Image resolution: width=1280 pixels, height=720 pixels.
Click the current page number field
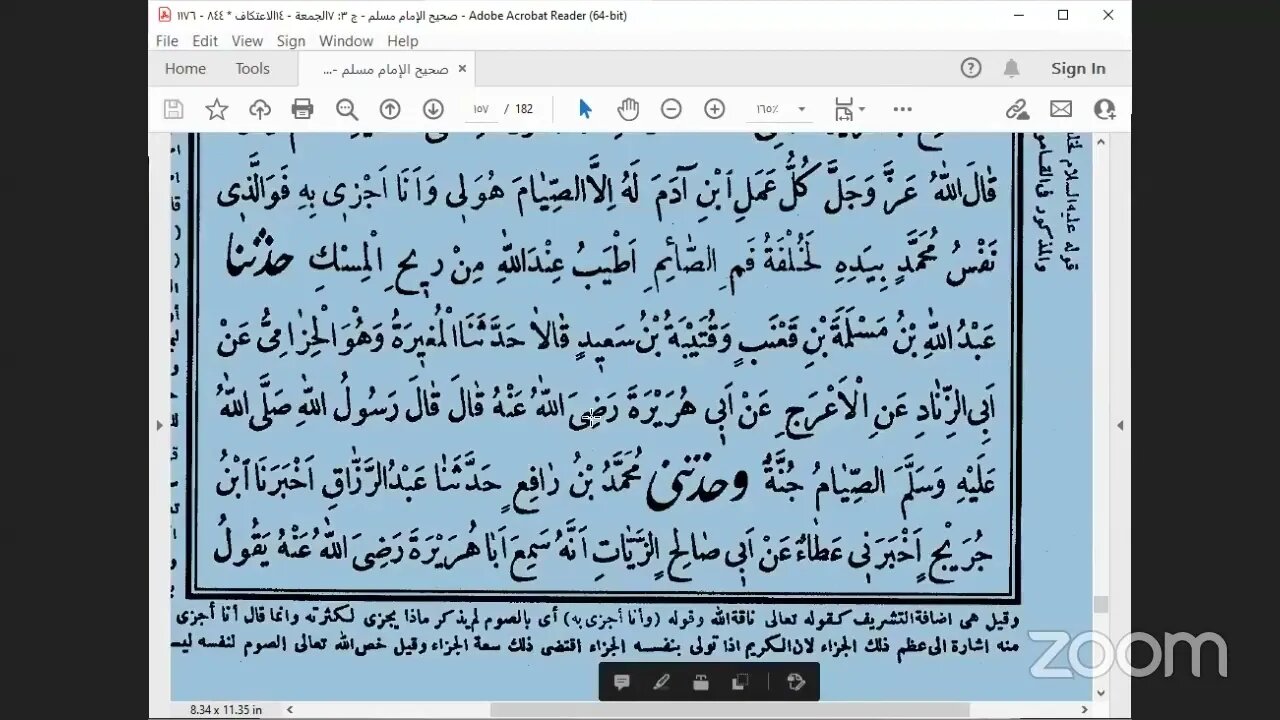(x=480, y=109)
